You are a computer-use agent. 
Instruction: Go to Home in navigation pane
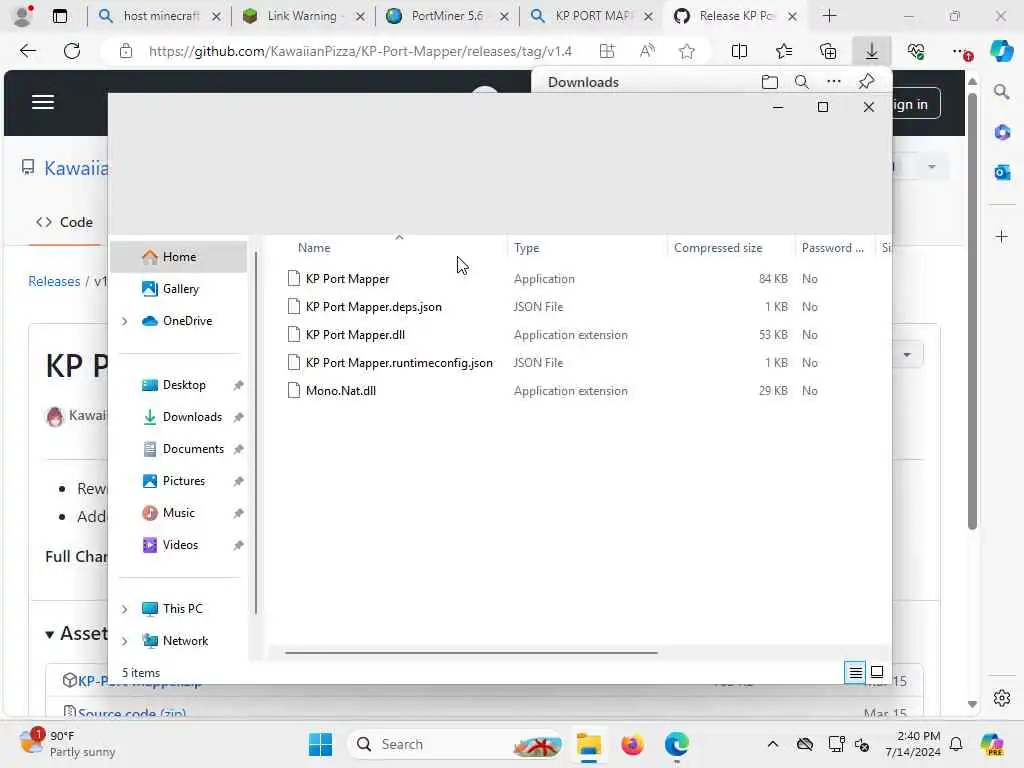pyautogui.click(x=178, y=257)
